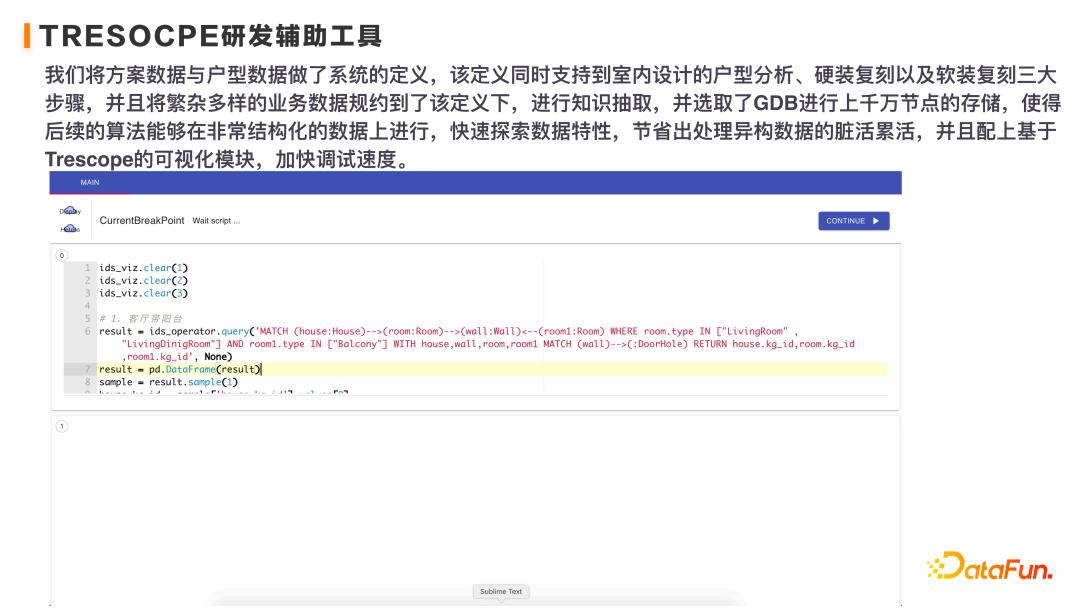Click the Hotkey cloud icon in sidebar

(x=70, y=229)
